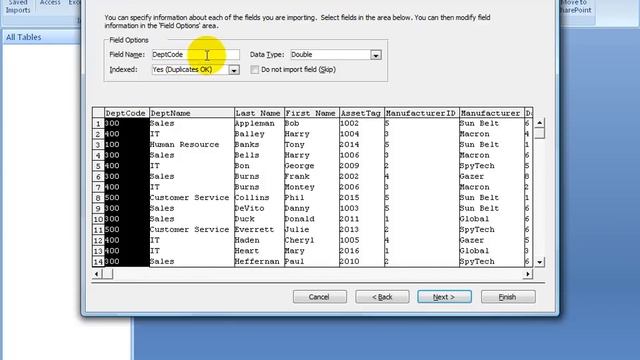This screenshot has height=360, width=640.
Task: Open the Indexed dropdown arrow
Action: click(x=234, y=70)
